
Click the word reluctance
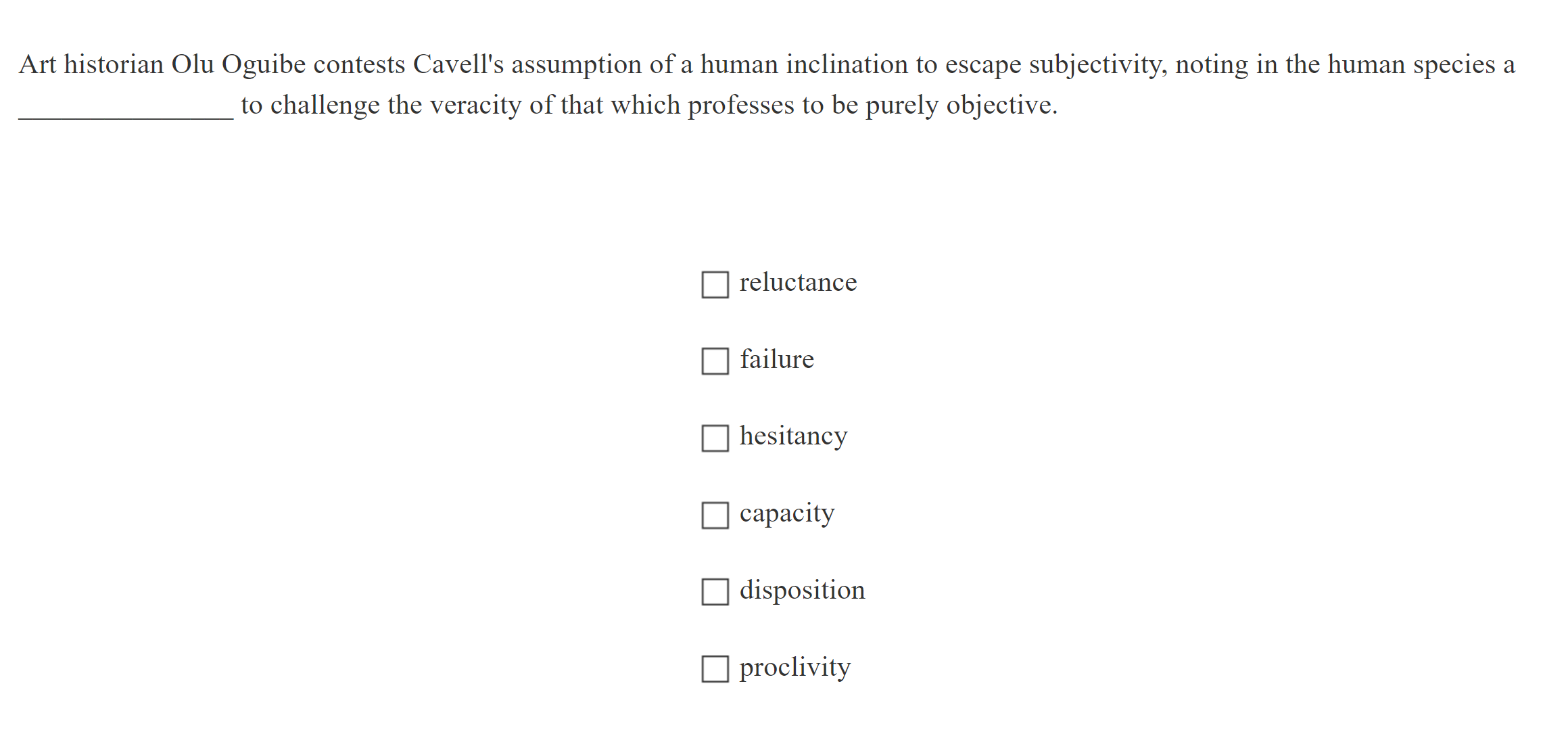click(798, 283)
